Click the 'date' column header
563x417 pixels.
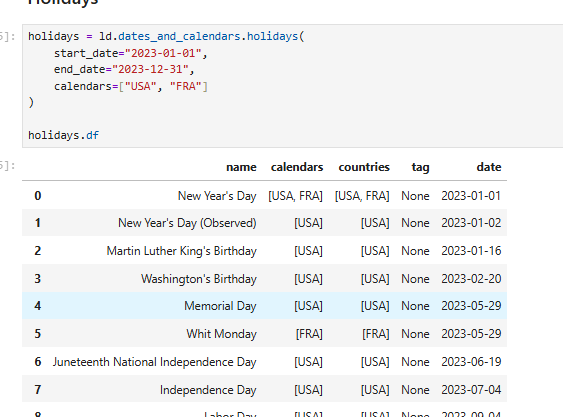pos(489,167)
